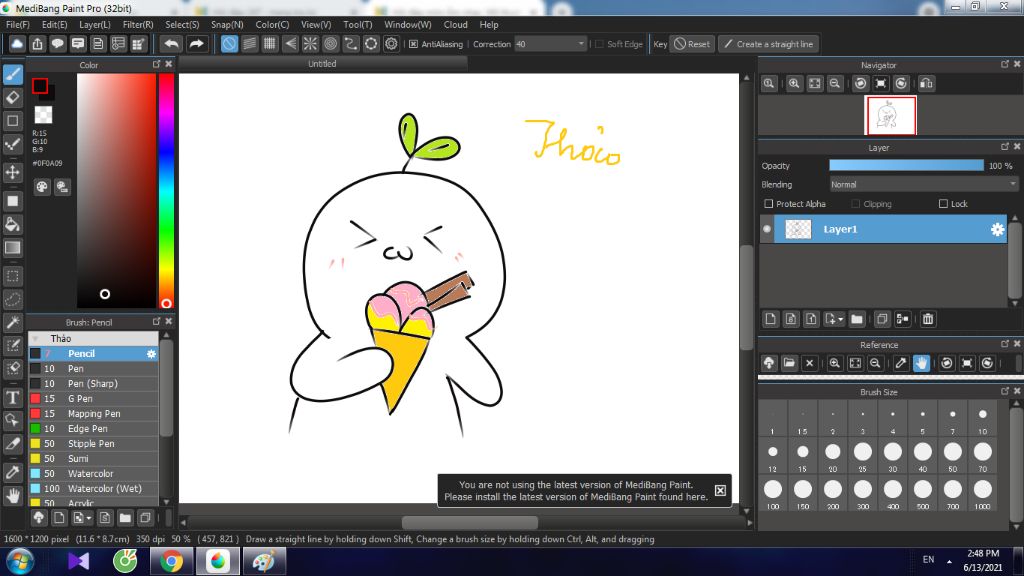Collapse the Thảo brush group
1024x576 pixels.
click(35, 338)
